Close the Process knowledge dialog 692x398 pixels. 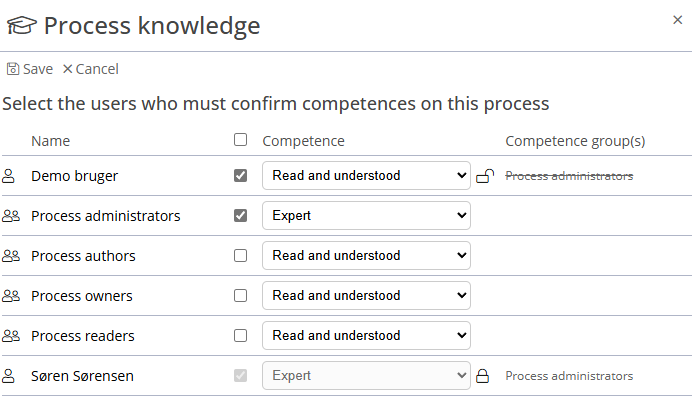pyautogui.click(x=677, y=20)
